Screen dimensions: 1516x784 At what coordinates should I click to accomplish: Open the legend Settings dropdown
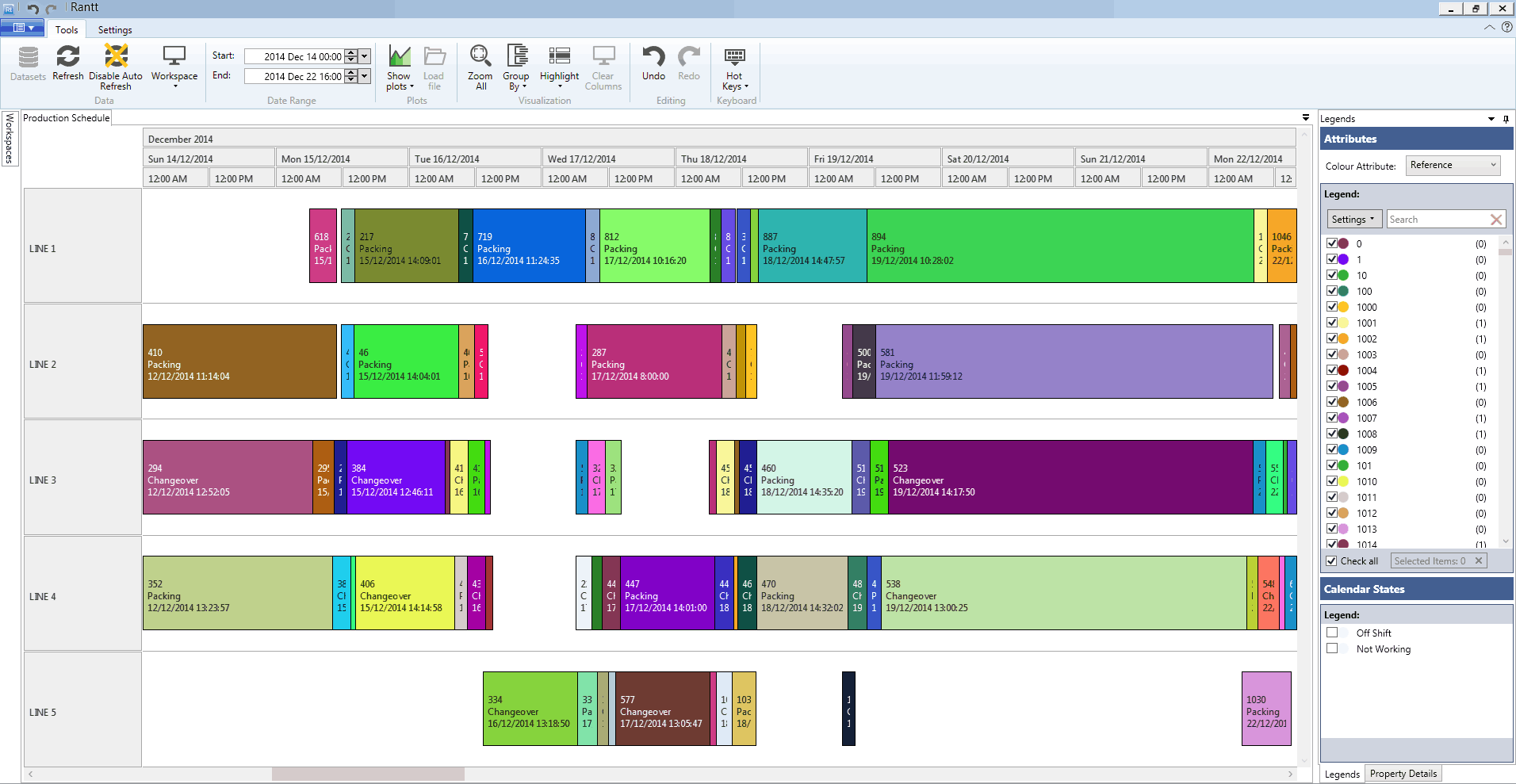1354,220
